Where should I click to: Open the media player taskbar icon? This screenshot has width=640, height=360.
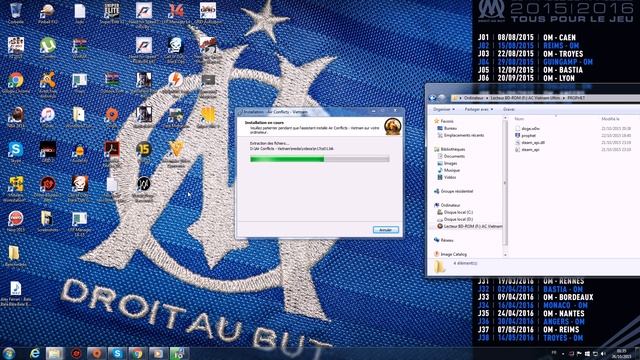click(x=158, y=353)
